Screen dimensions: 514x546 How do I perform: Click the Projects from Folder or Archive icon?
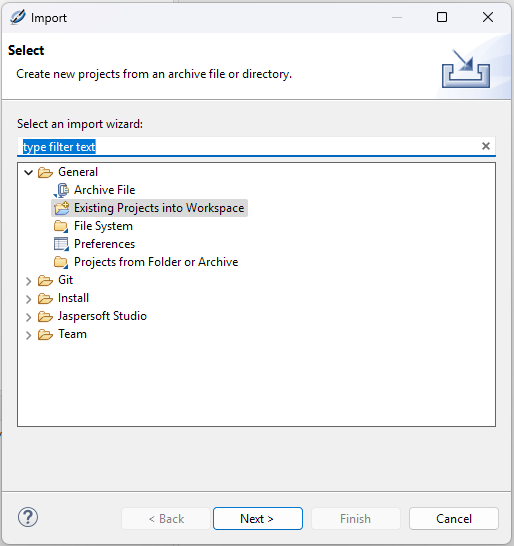61,262
